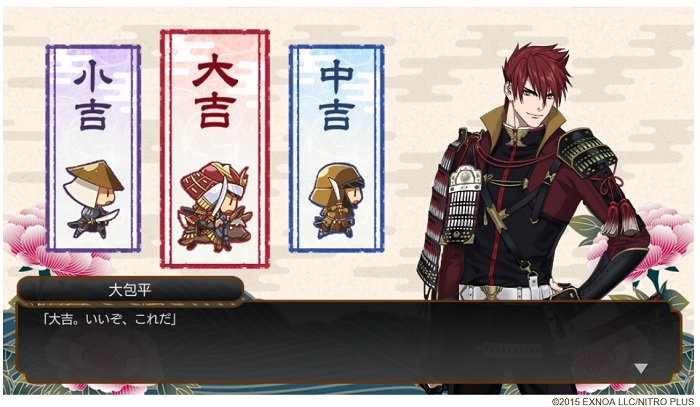
Task: Click the copyright EXNOA LLC/NITRO PLUS text
Action: [622, 402]
